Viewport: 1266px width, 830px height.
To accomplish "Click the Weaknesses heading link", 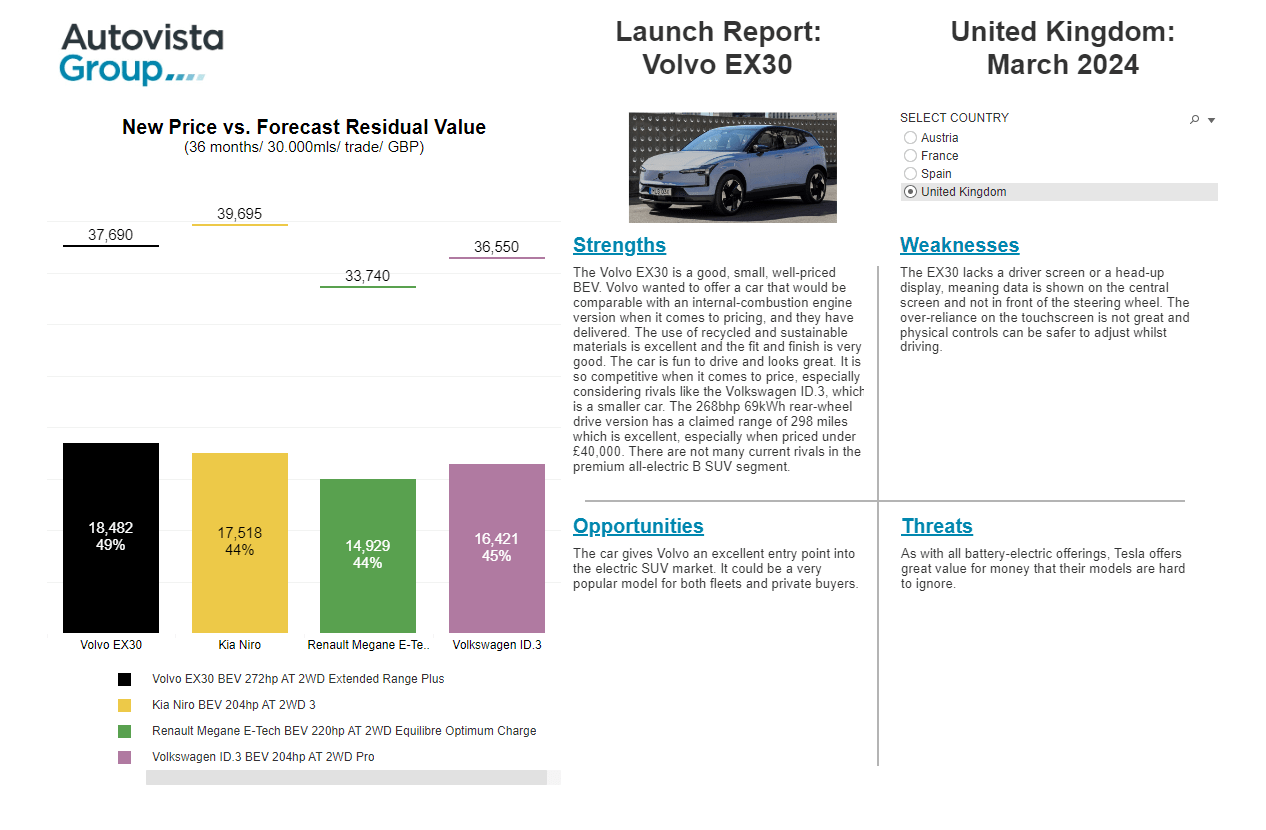I will [959, 245].
